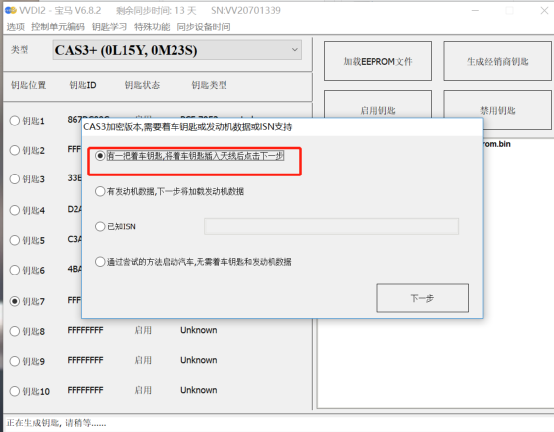Open the 钥匙学习 menu

point(109,27)
